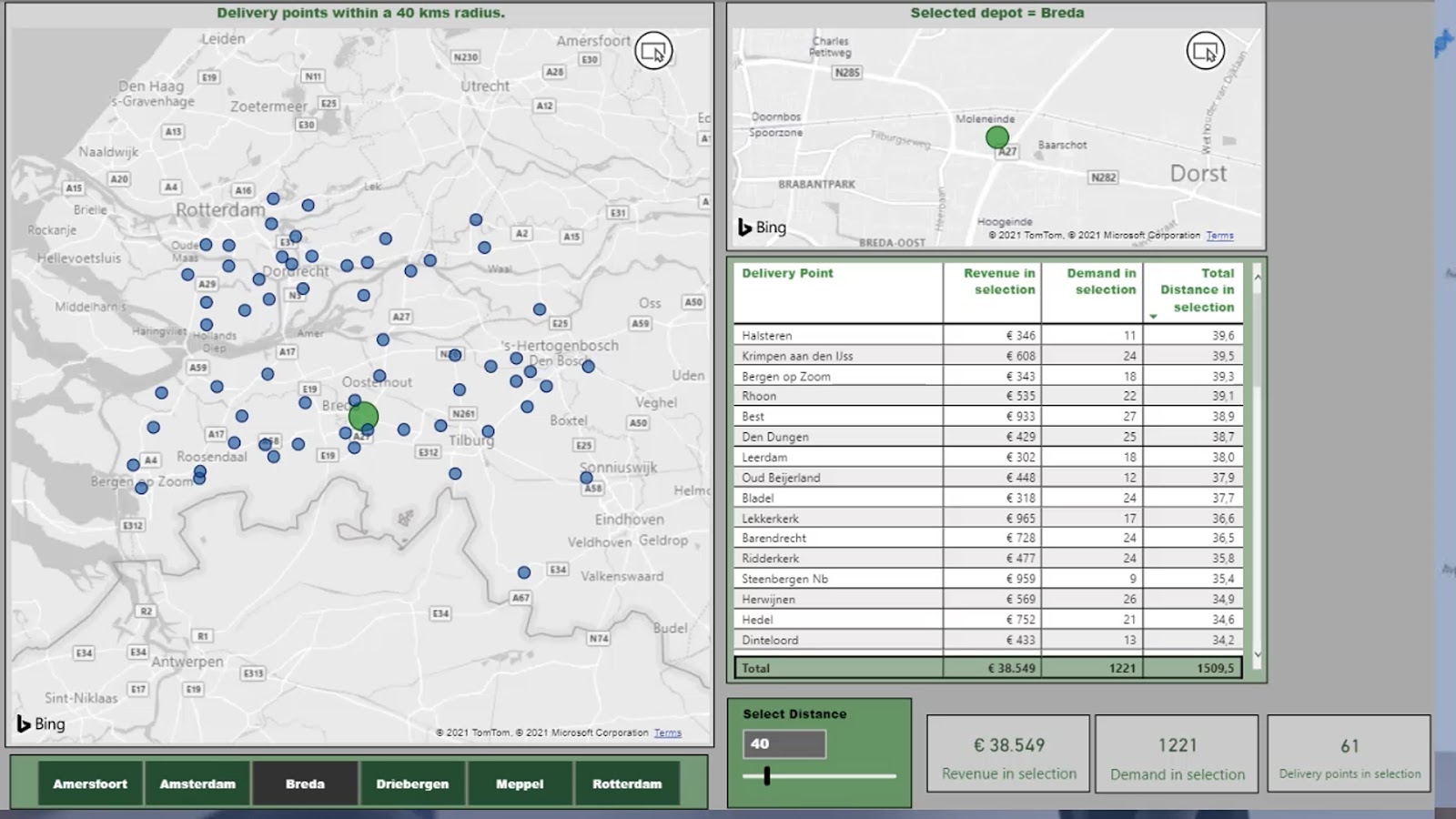Open Terms link on the large map
Viewport: 1456px width, 819px height.
pyautogui.click(x=667, y=733)
